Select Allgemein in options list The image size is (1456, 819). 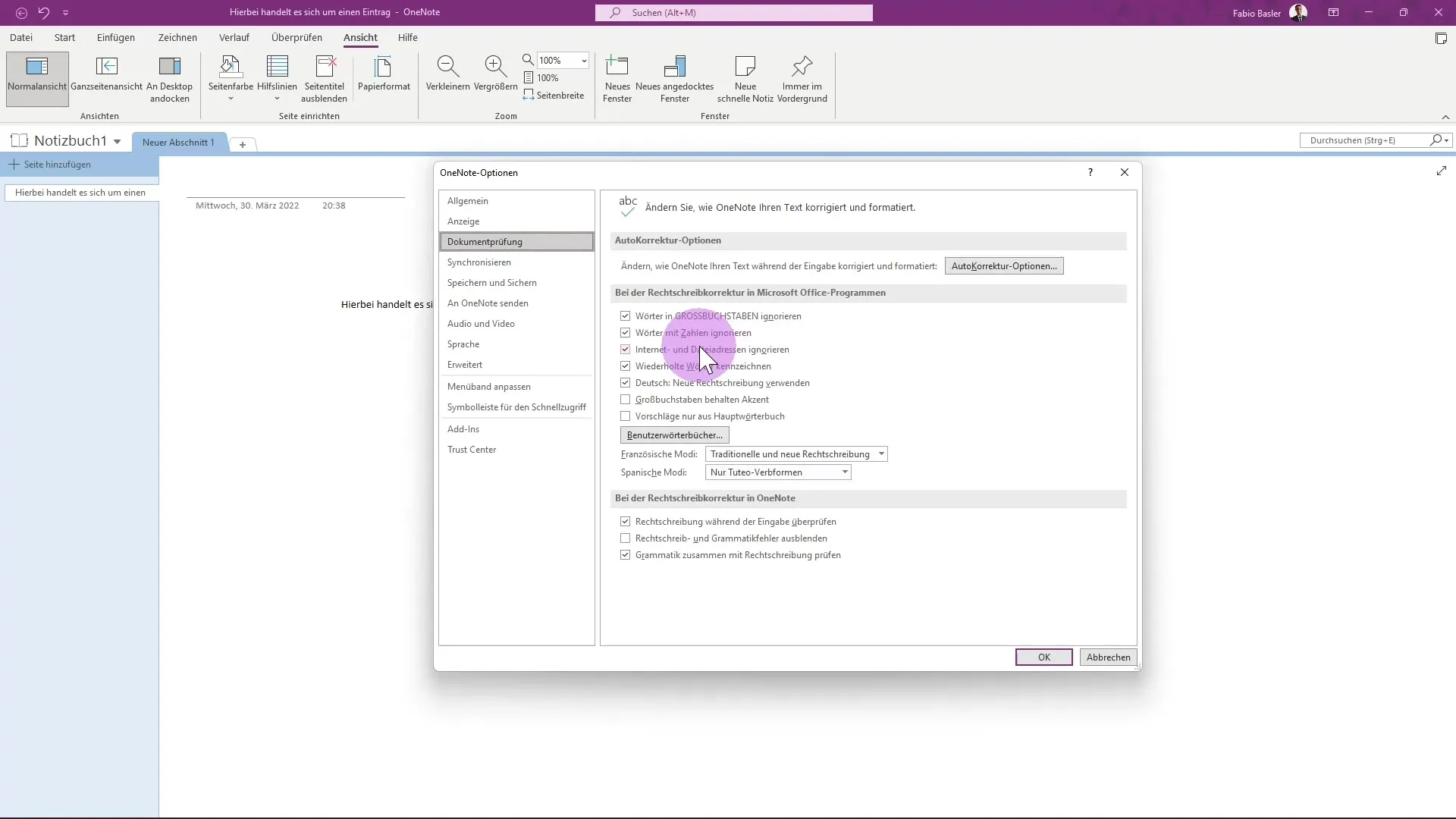516,201
